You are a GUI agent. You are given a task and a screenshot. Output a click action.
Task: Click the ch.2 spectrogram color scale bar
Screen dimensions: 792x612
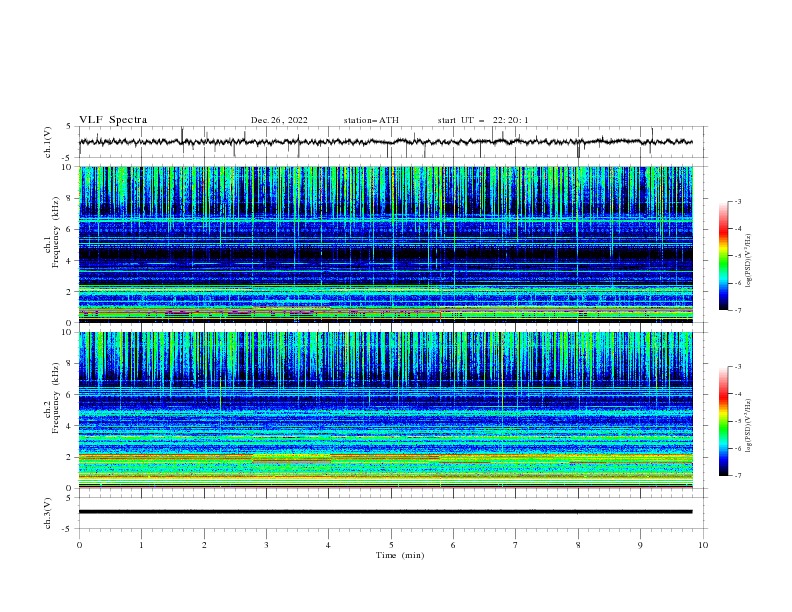point(724,421)
